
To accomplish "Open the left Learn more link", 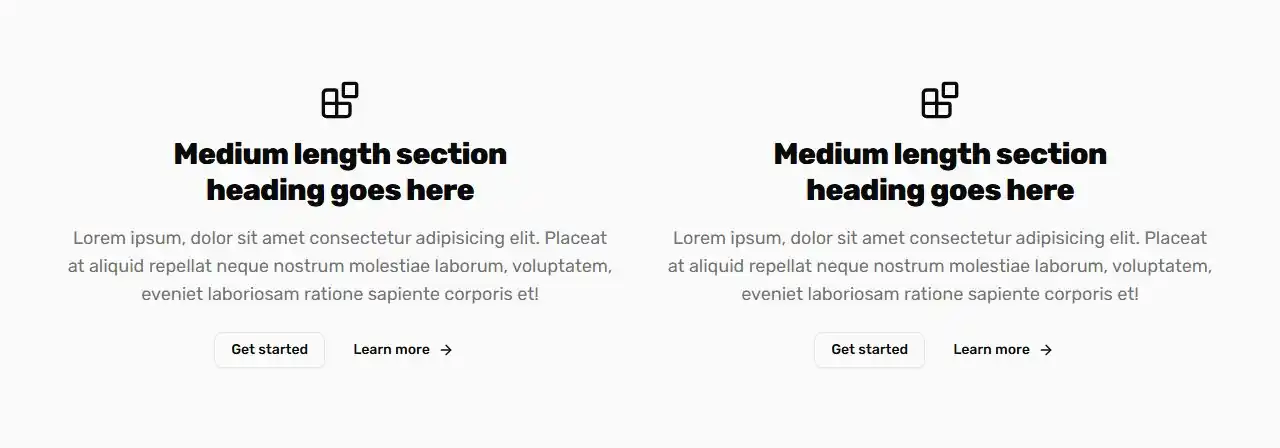I will (x=392, y=349).
